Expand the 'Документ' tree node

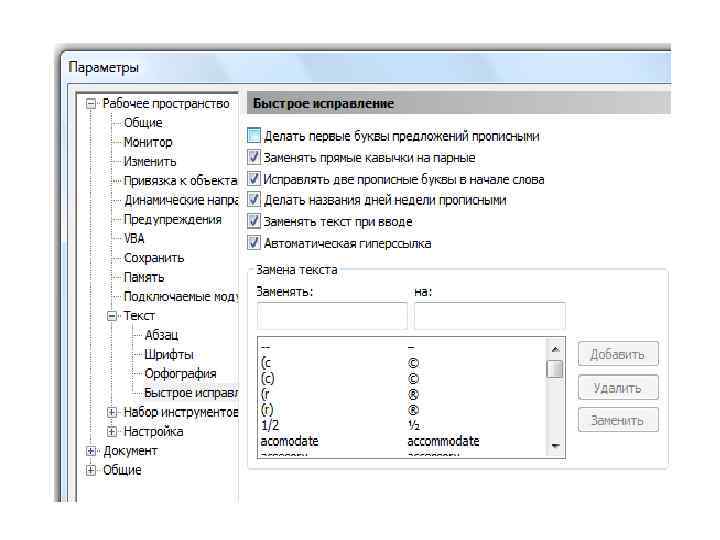(91, 451)
